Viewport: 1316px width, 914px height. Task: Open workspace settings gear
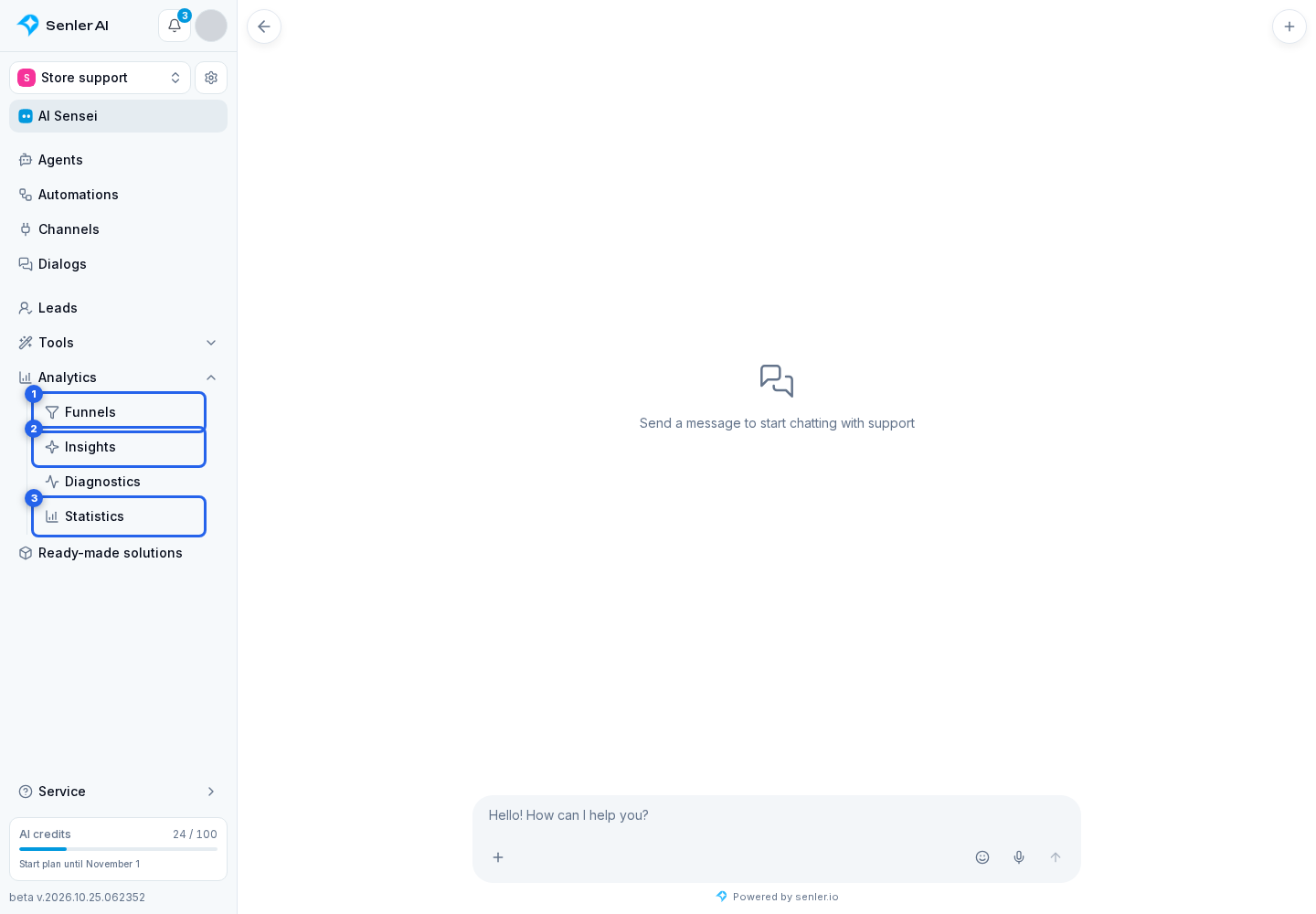tap(211, 78)
